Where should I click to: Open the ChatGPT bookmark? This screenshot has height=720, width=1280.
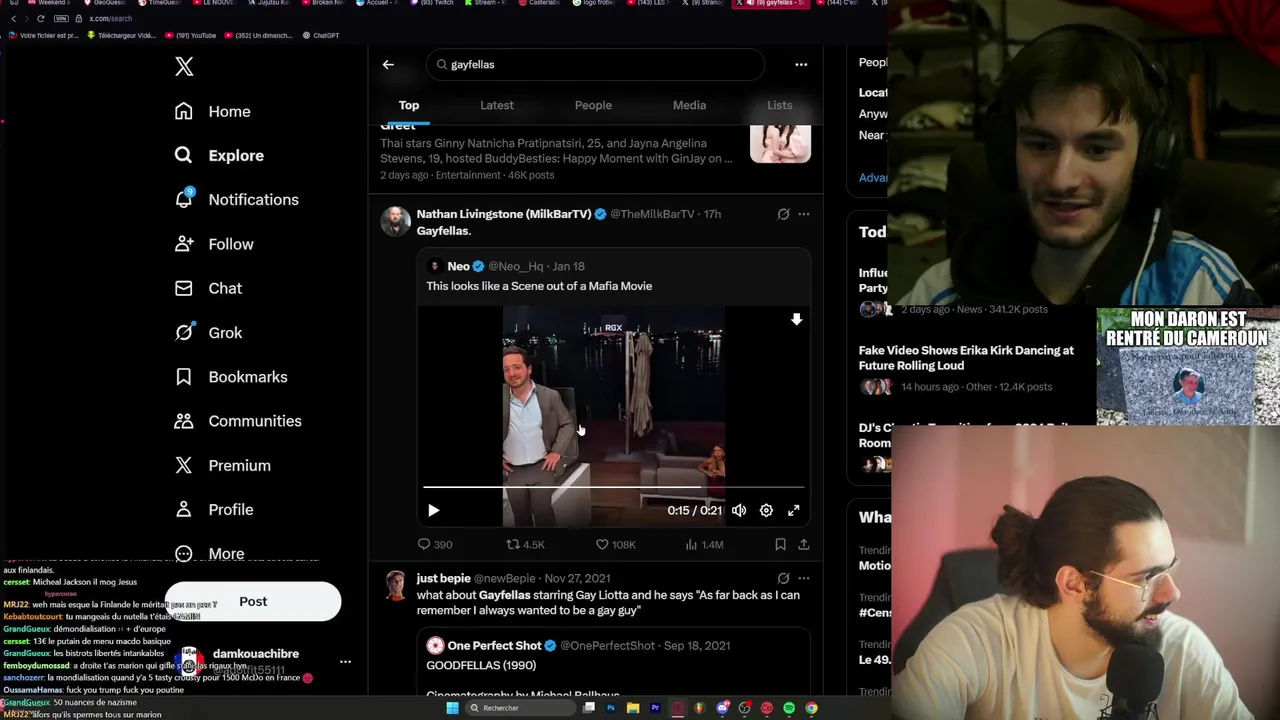coord(321,35)
